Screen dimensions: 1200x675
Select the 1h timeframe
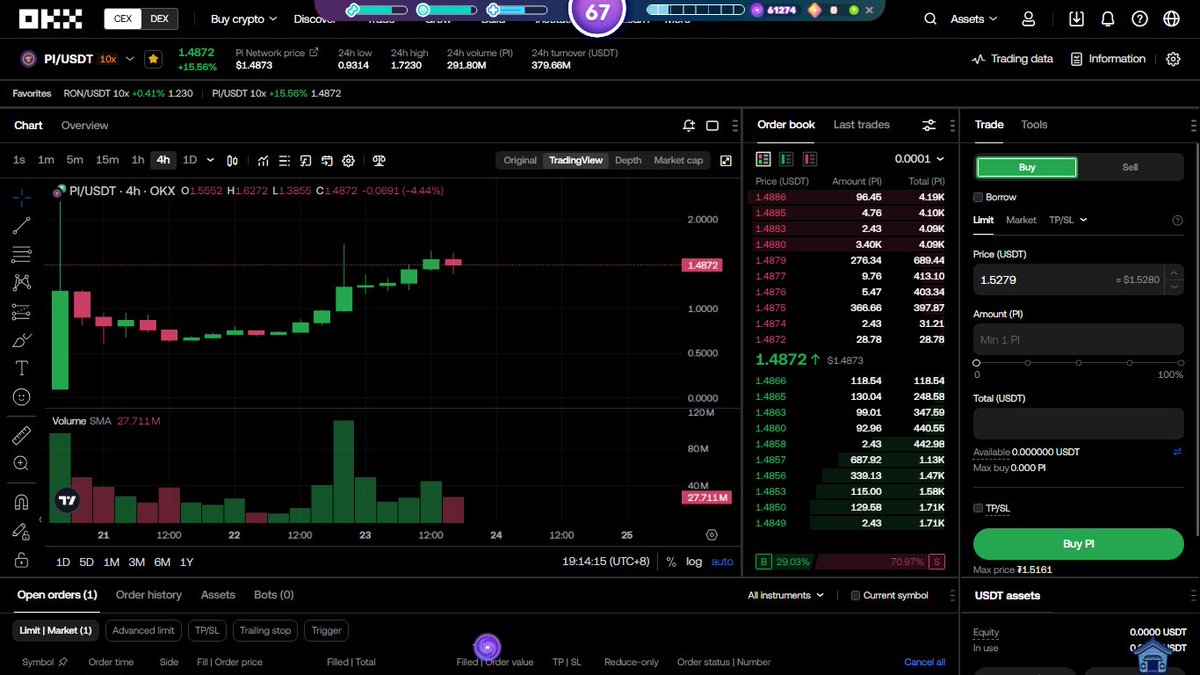(138, 160)
